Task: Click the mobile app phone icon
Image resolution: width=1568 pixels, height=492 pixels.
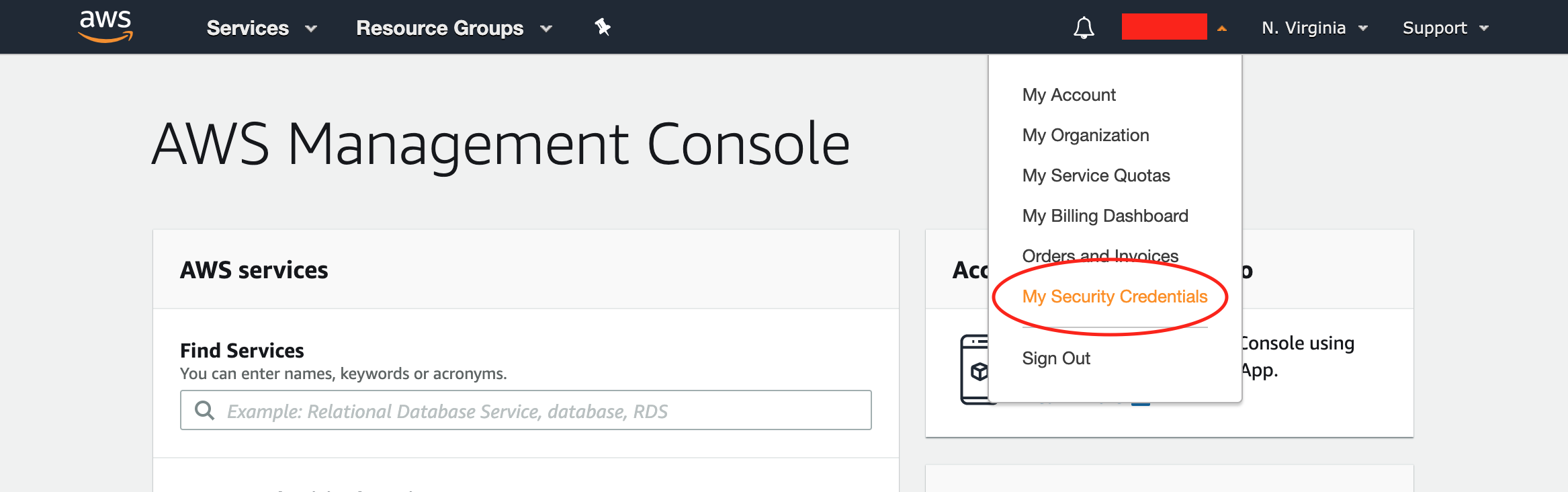Action: [975, 369]
